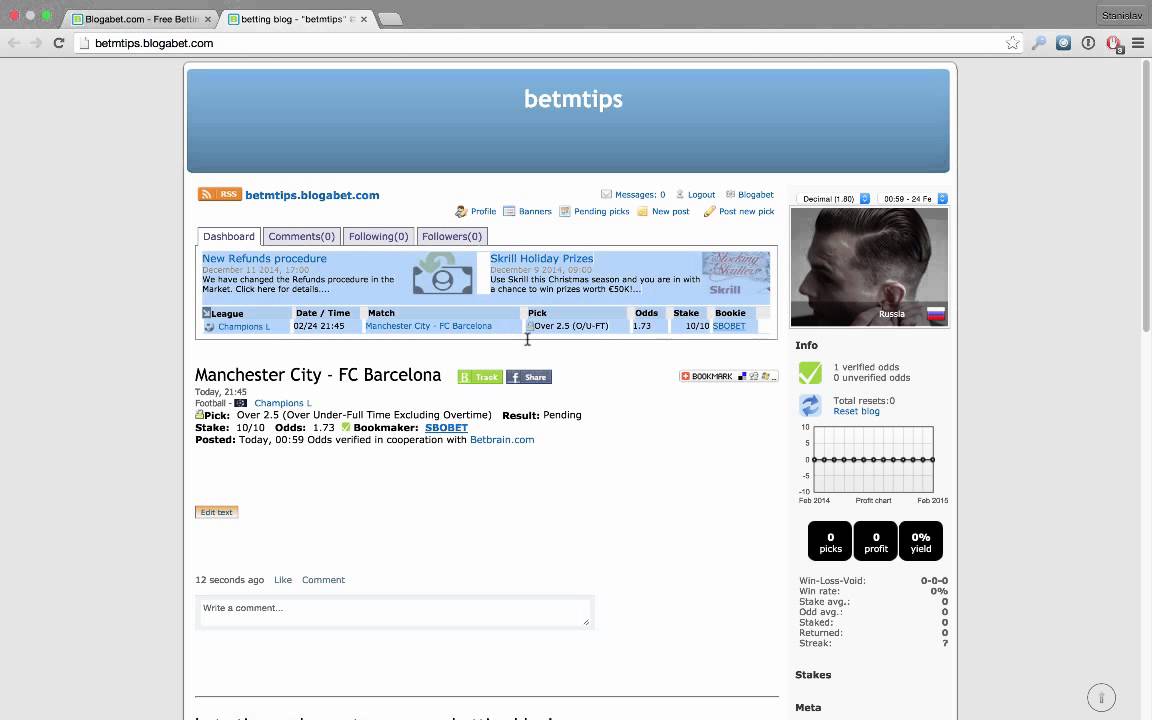
Task: Click the Edit text button
Action: coord(217,512)
